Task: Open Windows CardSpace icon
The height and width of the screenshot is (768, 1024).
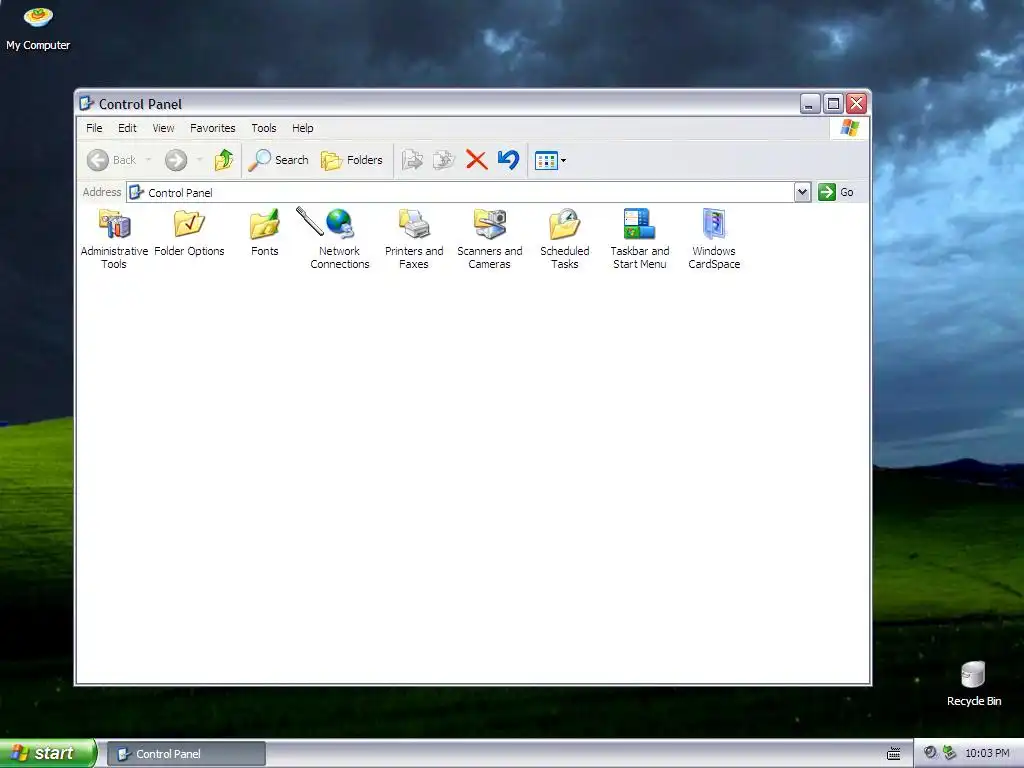Action: tap(714, 224)
